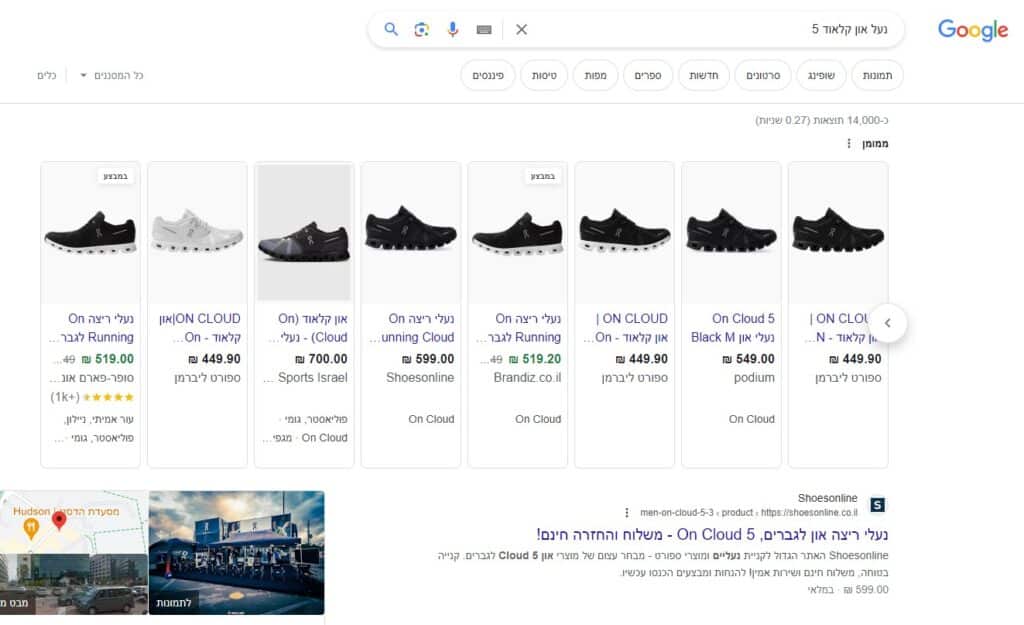The width and height of the screenshot is (1024, 625).
Task: Open three-dot menu by shoesonline.co.il URL
Action: pos(626,513)
